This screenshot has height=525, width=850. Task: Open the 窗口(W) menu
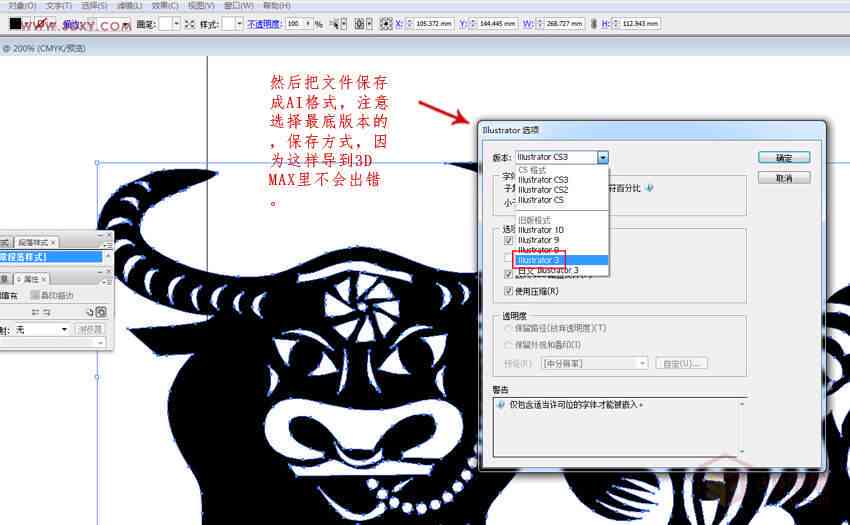(239, 5)
